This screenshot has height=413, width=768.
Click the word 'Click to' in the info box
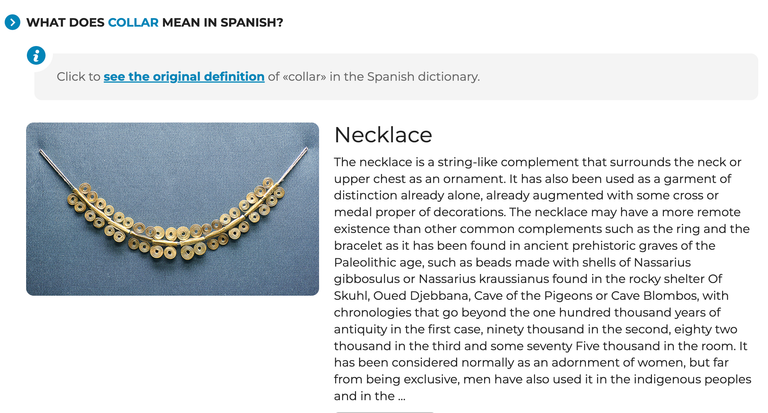point(78,76)
